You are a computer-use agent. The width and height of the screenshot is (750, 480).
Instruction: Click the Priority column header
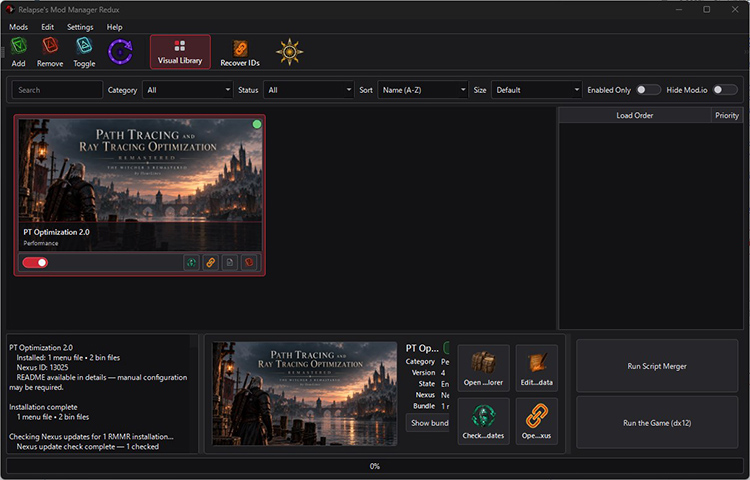727,115
